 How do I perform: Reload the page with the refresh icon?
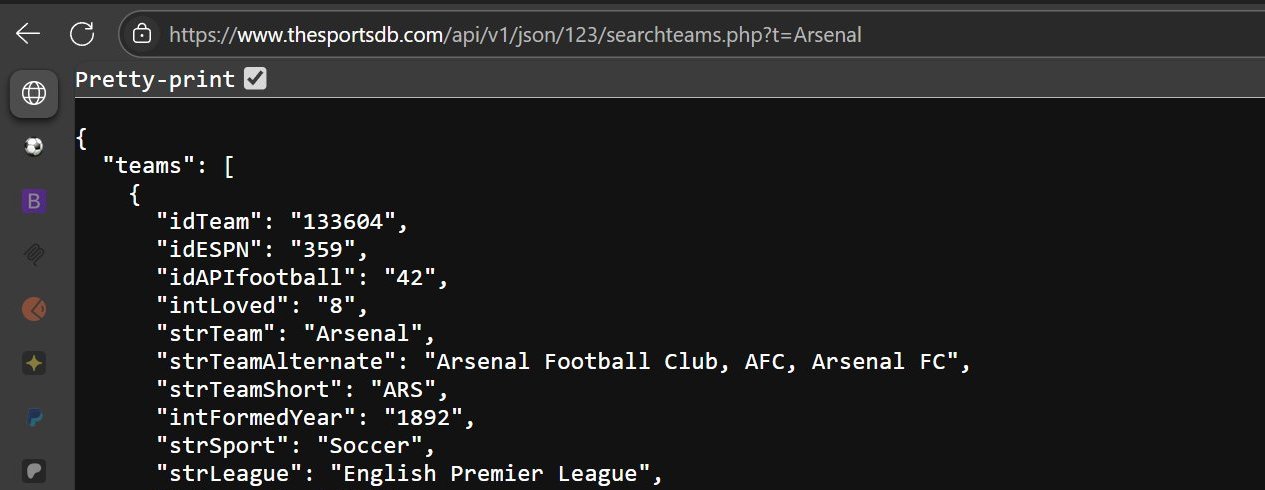[82, 34]
